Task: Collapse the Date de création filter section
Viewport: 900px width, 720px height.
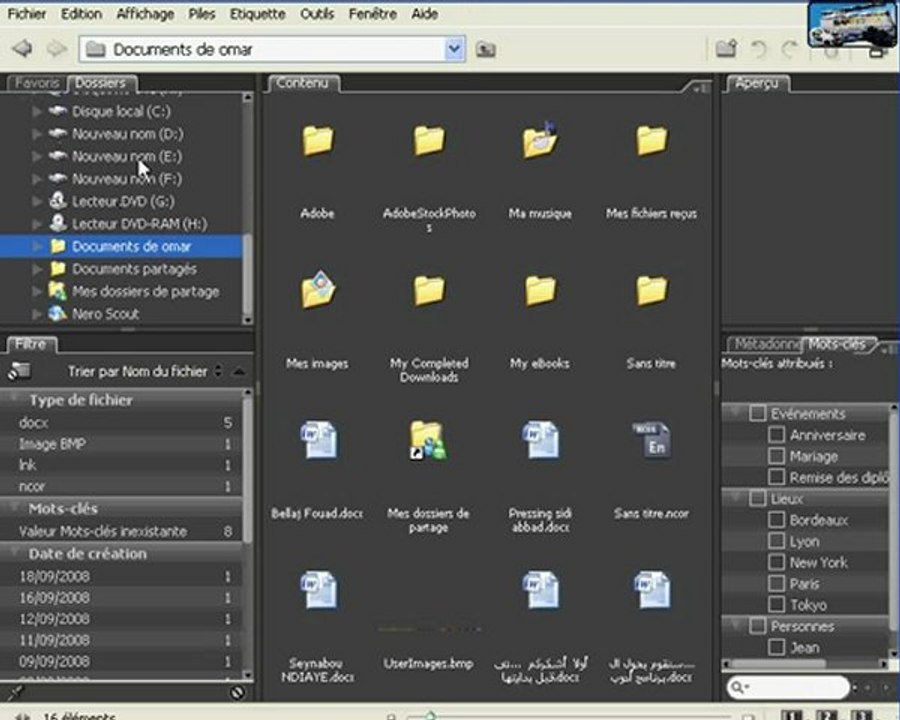Action: (13, 553)
